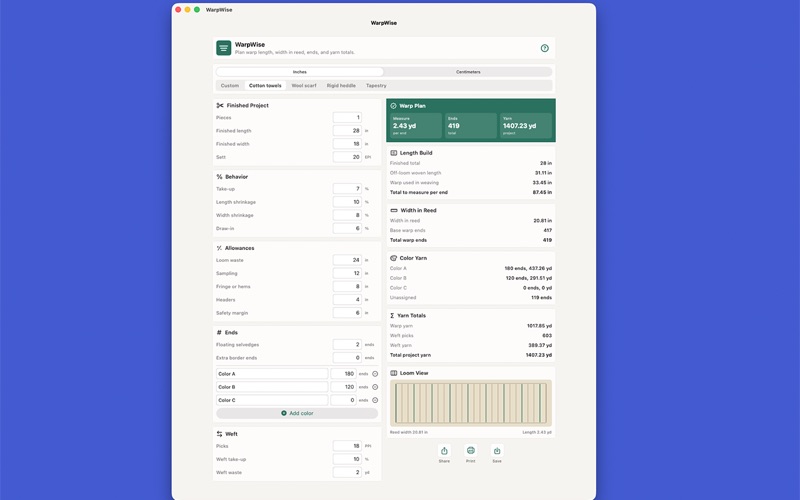Click the Finished Project scissors icon

tap(220, 106)
